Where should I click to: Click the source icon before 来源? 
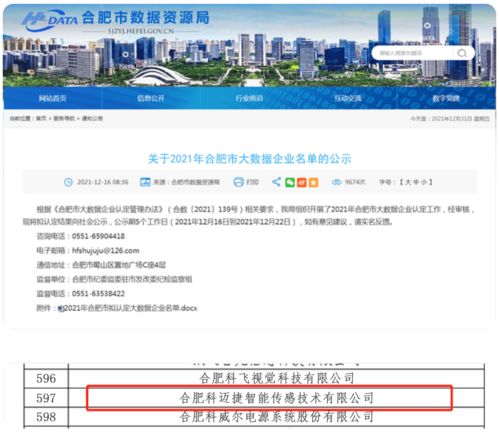pyautogui.click(x=145, y=182)
